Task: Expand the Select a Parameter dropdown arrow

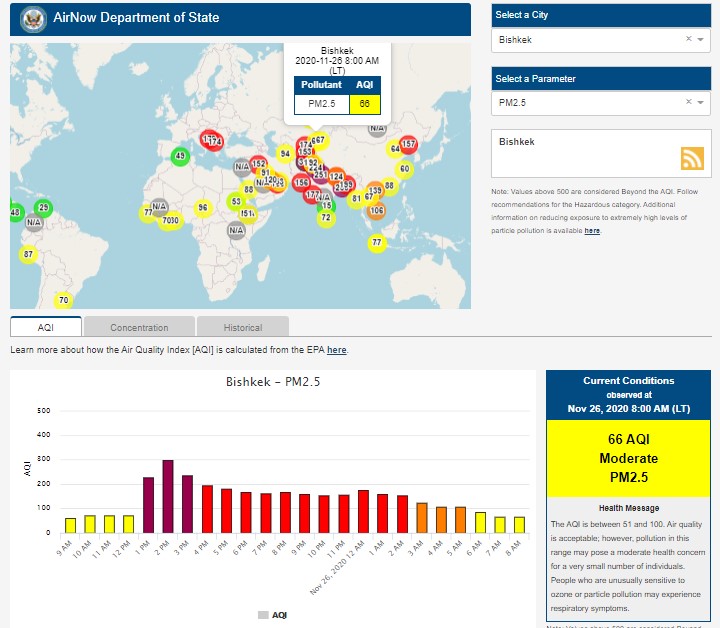Action: coord(701,103)
